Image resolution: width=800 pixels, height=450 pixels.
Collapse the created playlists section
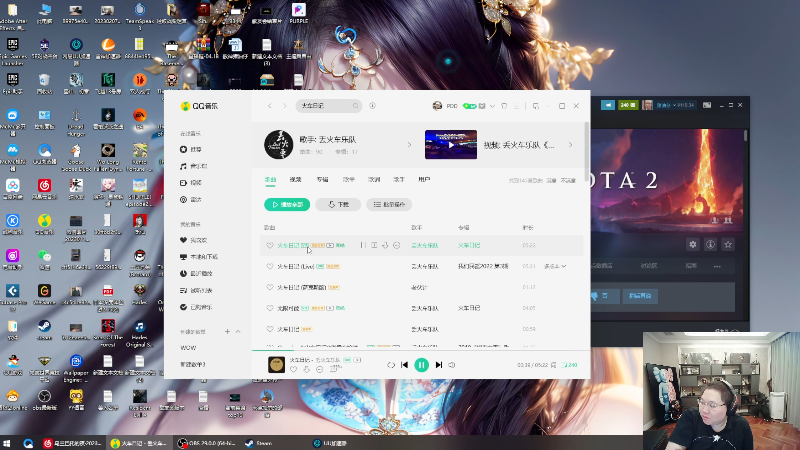pyautogui.click(x=238, y=332)
